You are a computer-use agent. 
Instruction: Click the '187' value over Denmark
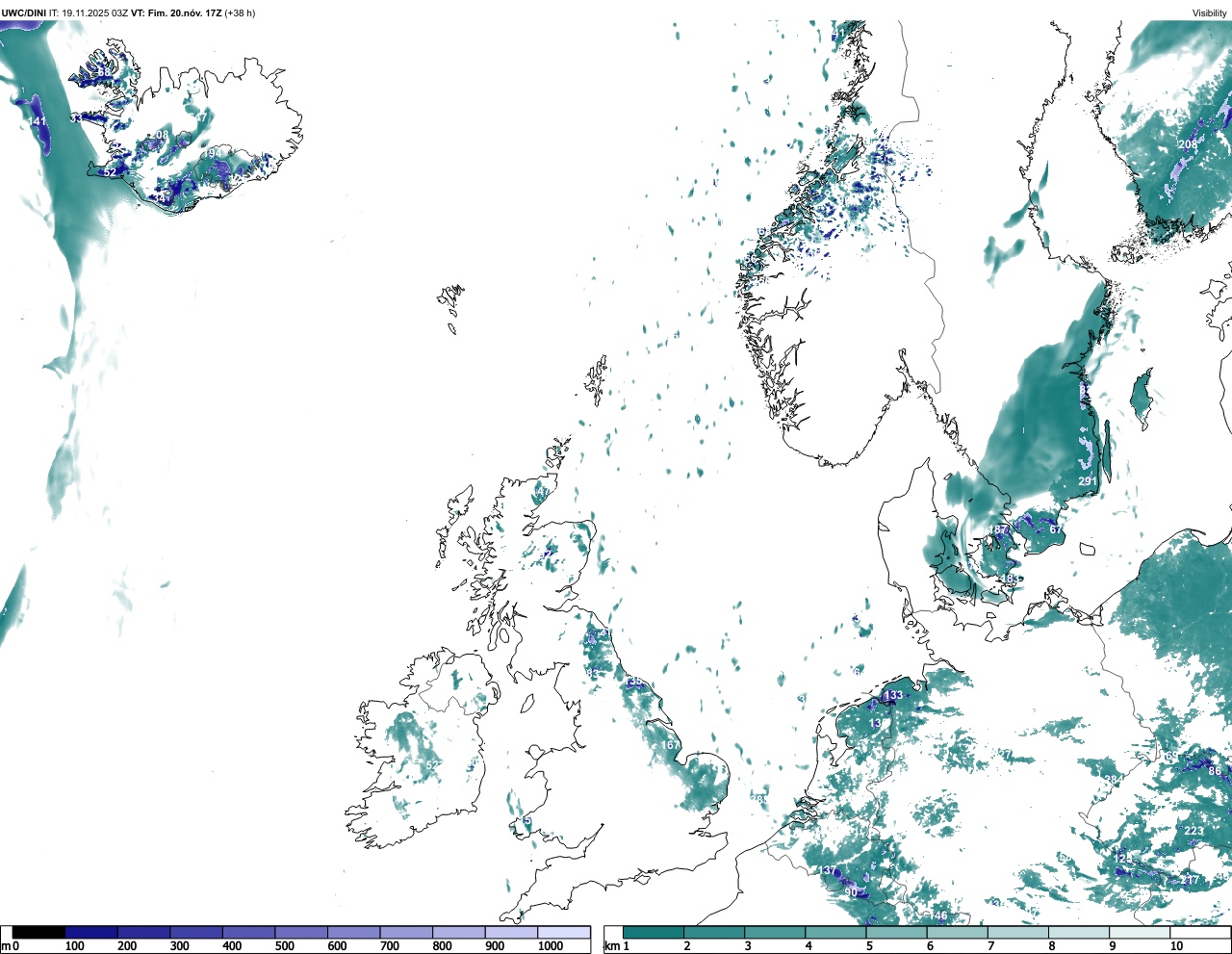coord(999,529)
